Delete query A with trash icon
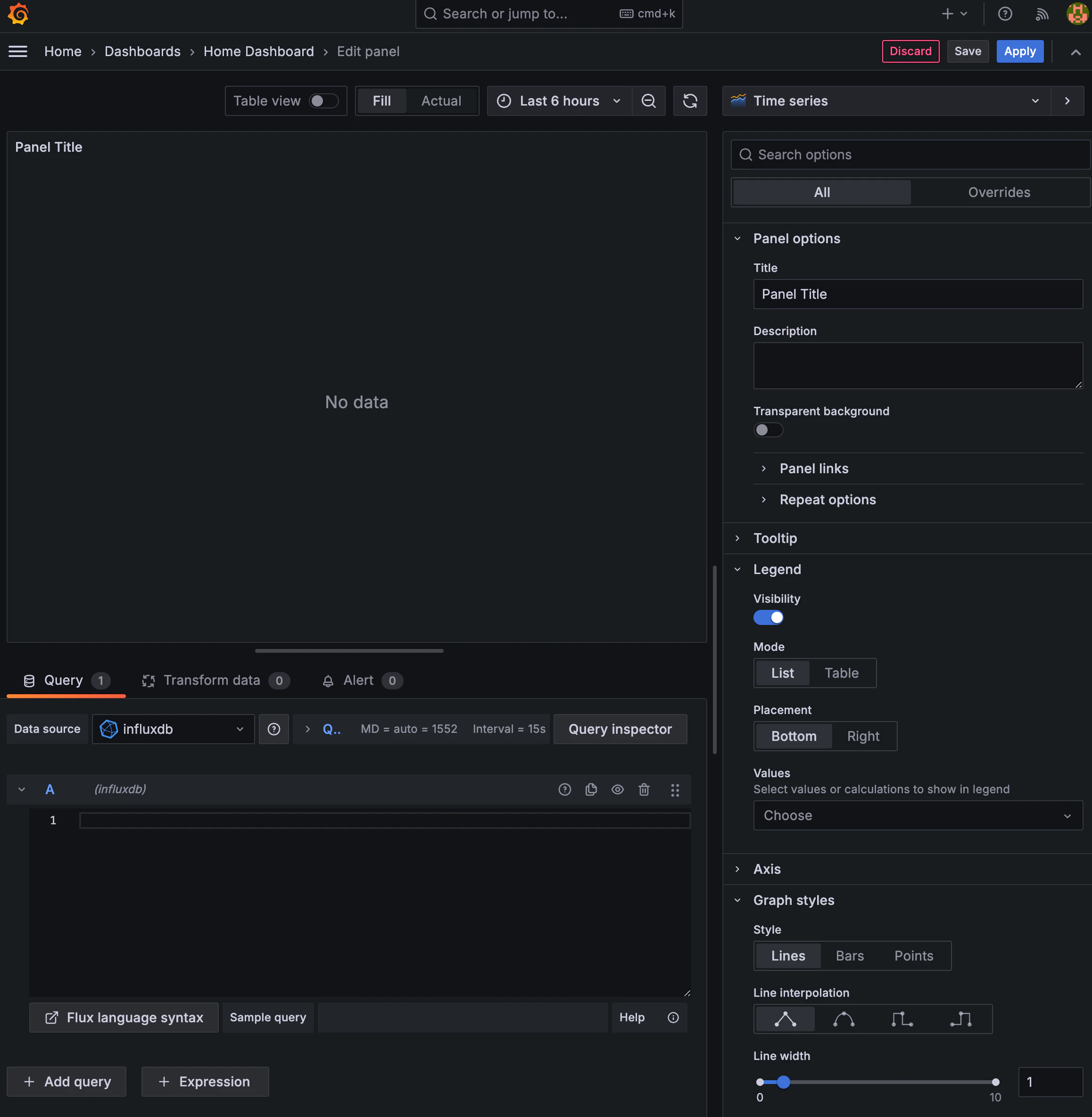The image size is (1092, 1117). click(x=644, y=789)
